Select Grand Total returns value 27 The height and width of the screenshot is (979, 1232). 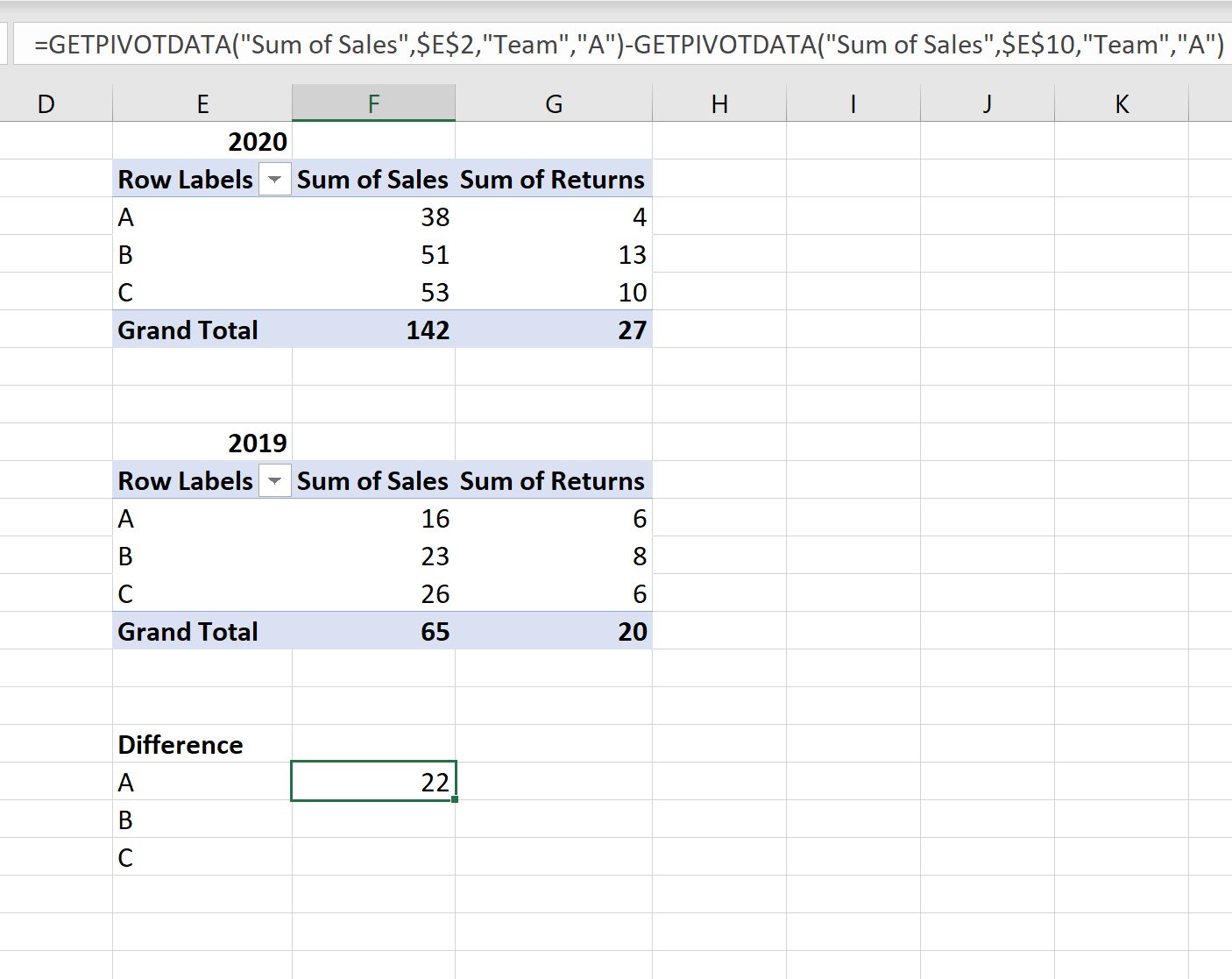coord(553,330)
